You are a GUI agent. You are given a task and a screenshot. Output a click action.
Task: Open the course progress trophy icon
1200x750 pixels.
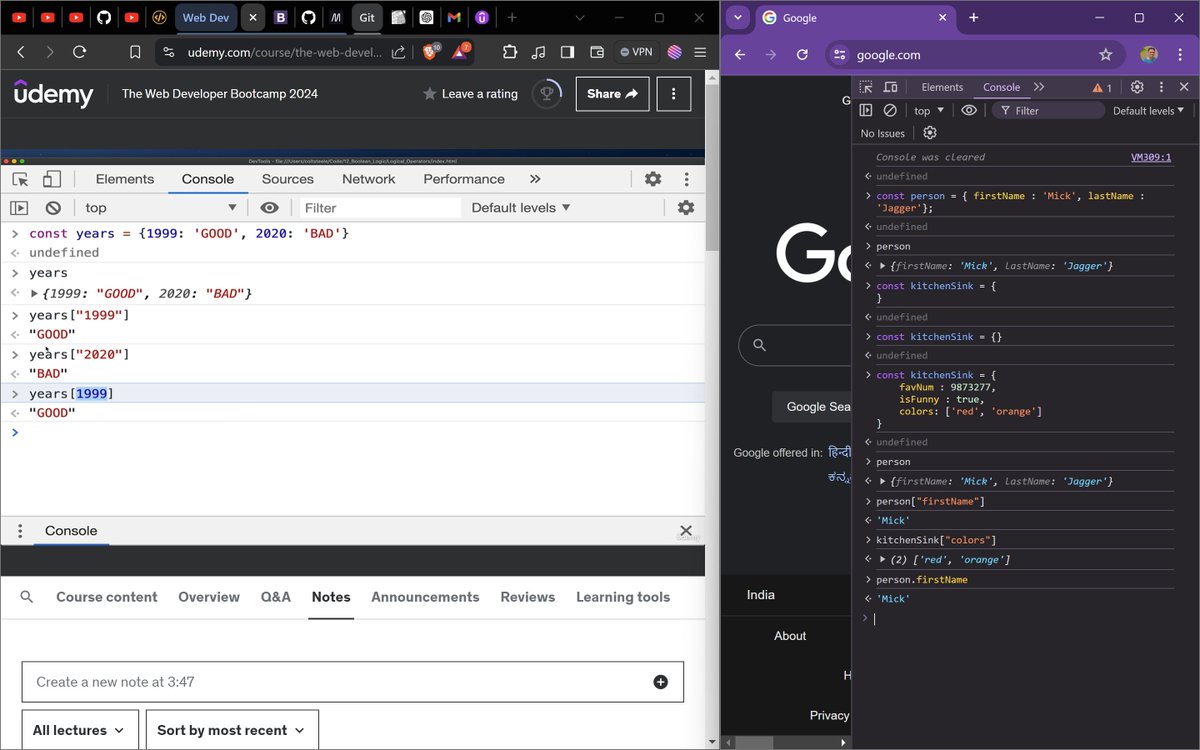click(x=547, y=94)
